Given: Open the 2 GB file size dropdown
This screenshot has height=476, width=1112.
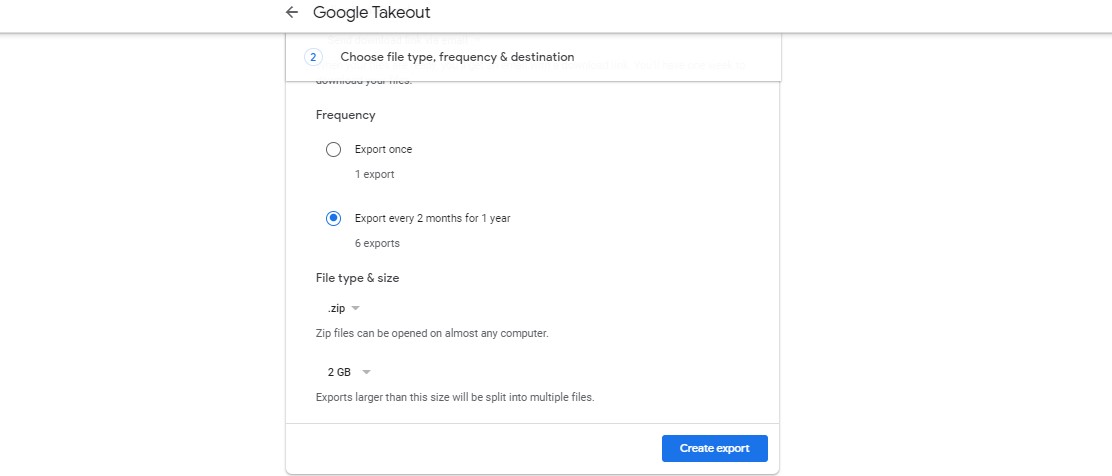Looking at the screenshot, I should pyautogui.click(x=349, y=372).
